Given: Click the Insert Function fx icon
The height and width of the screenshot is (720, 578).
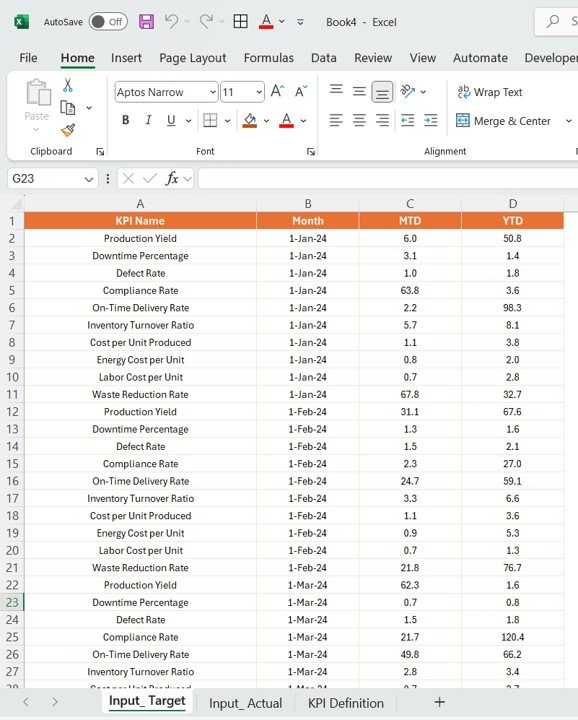Looking at the screenshot, I should (172, 178).
